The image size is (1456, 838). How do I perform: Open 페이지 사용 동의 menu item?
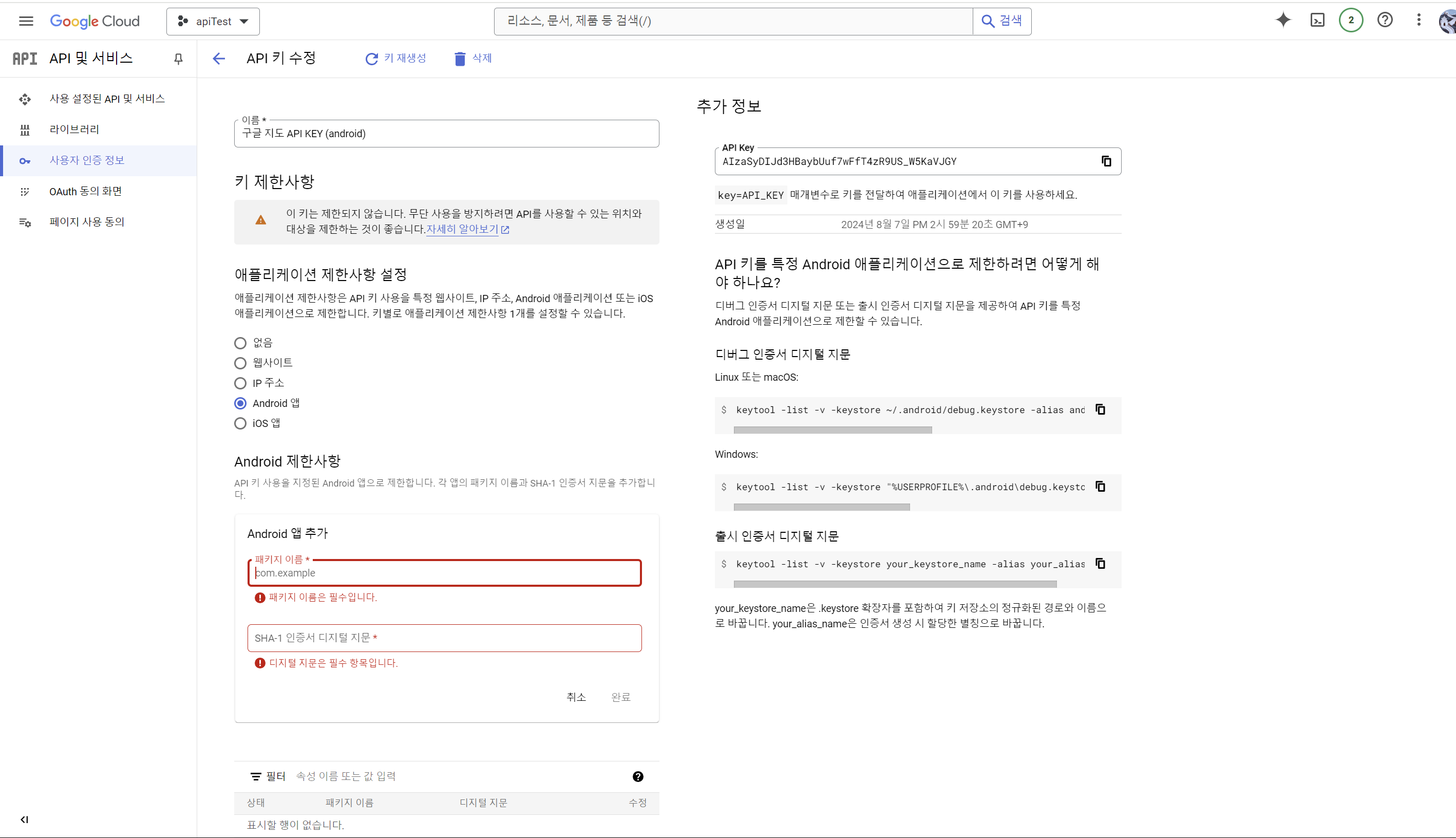click(x=99, y=222)
